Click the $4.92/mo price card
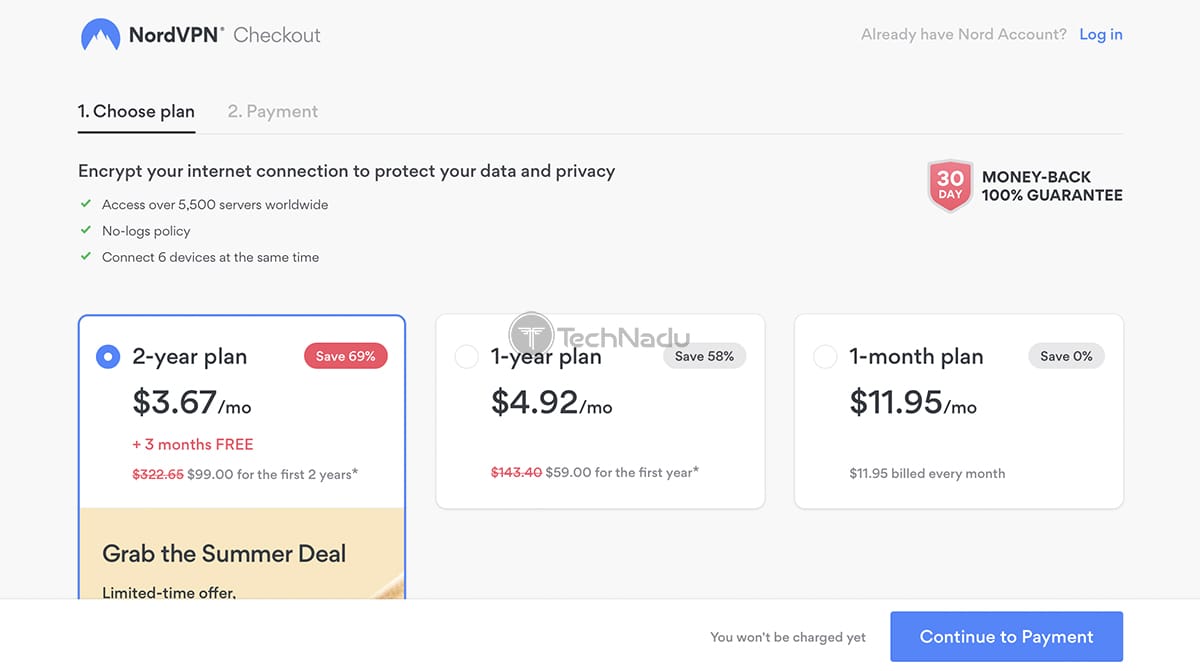This screenshot has width=1200, height=671. coord(600,411)
